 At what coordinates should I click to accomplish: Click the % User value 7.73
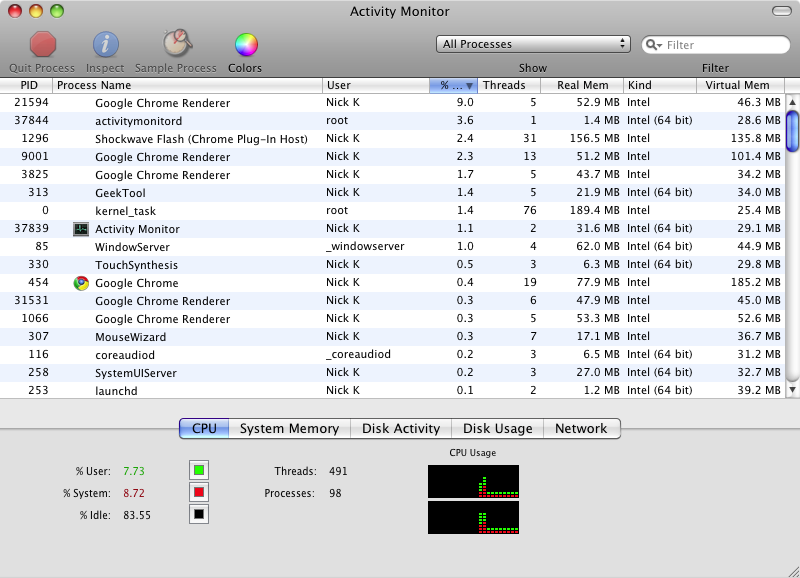(x=134, y=471)
